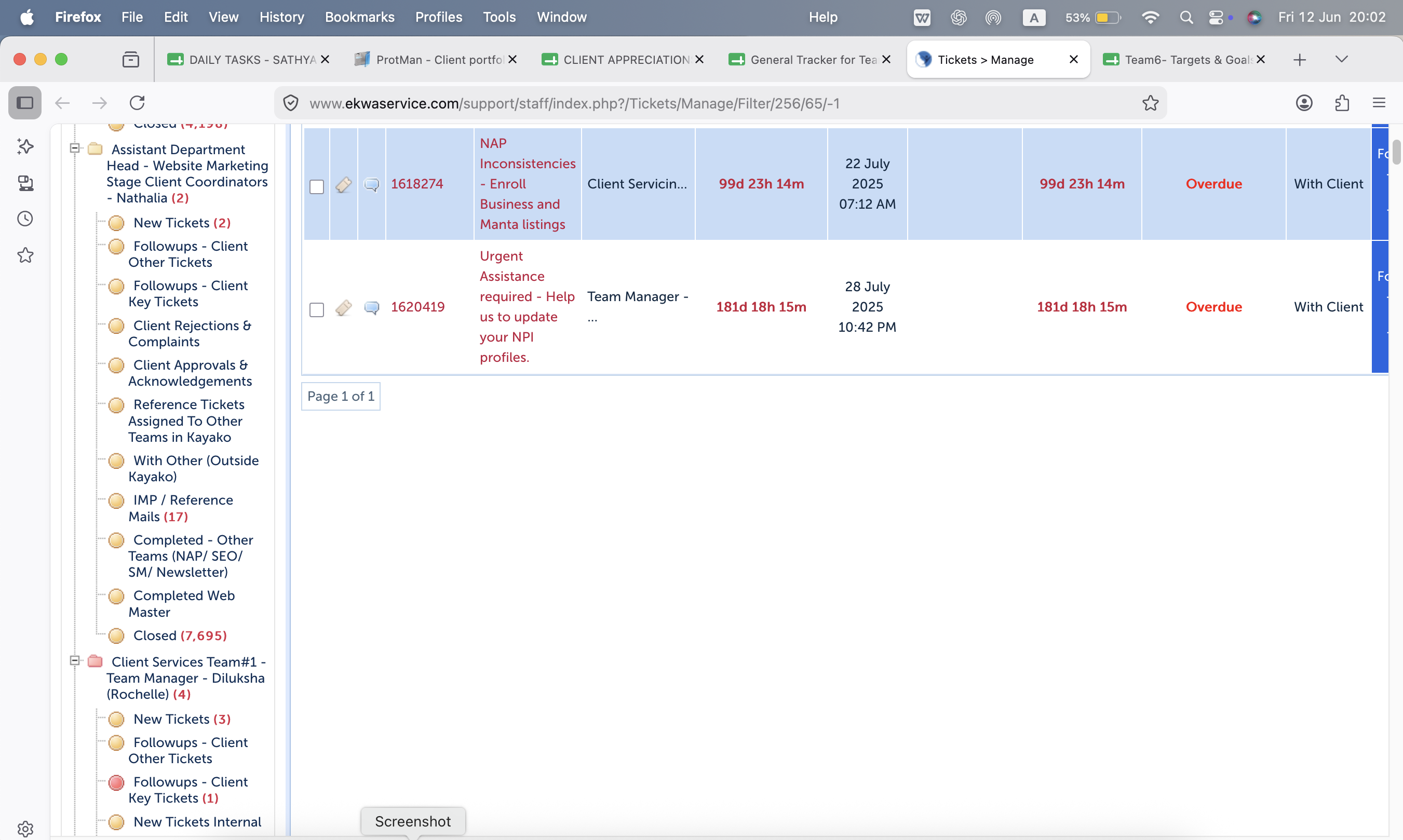This screenshot has width=1403, height=840.
Task: Open the Urgent Assistance required ticket subject
Action: point(527,307)
